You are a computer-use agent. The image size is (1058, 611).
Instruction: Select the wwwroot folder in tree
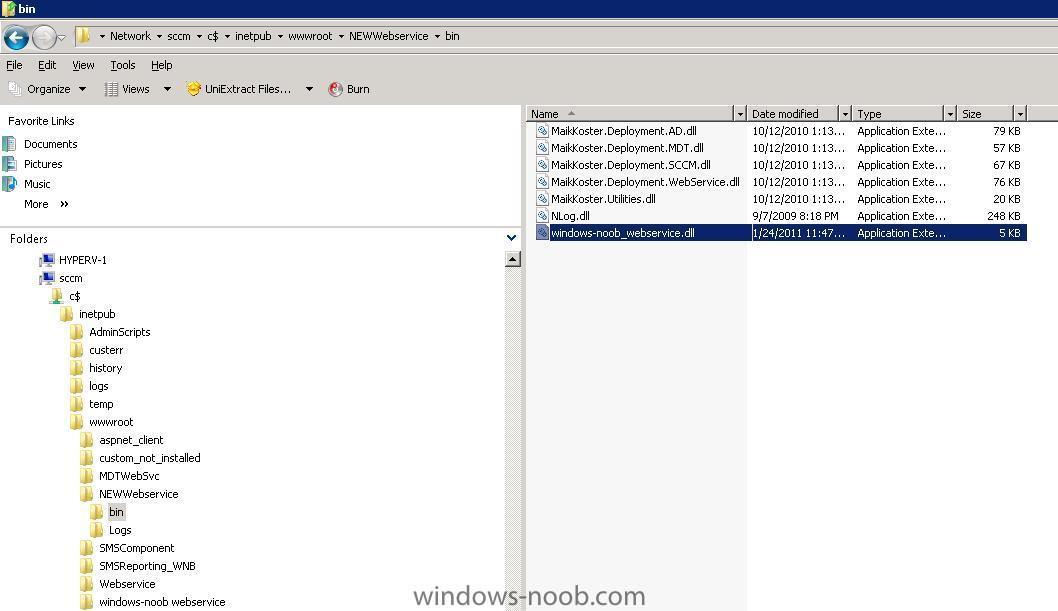tap(111, 422)
